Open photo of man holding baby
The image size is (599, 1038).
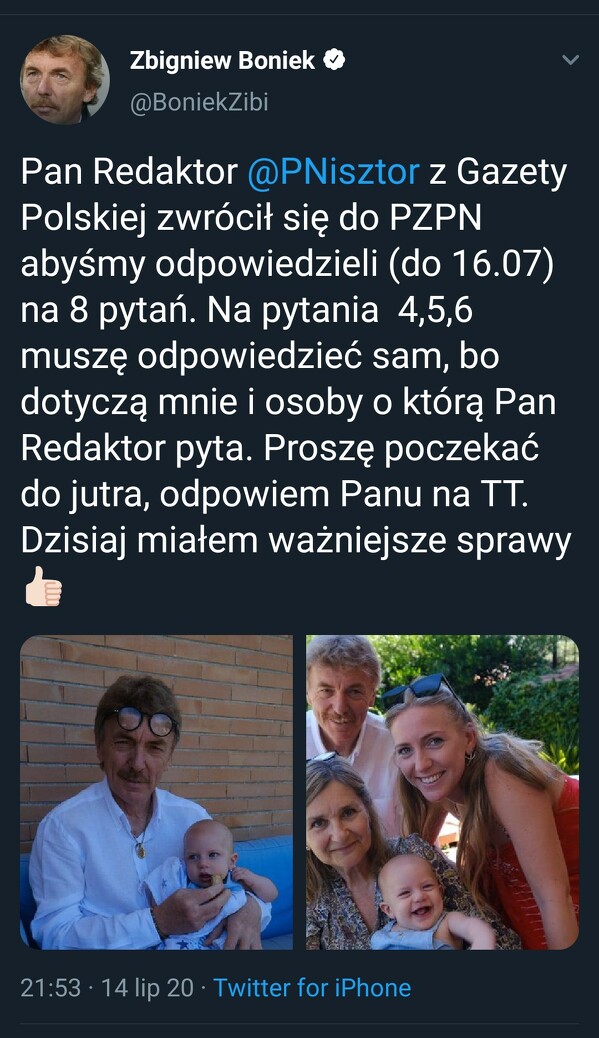pyautogui.click(x=156, y=792)
